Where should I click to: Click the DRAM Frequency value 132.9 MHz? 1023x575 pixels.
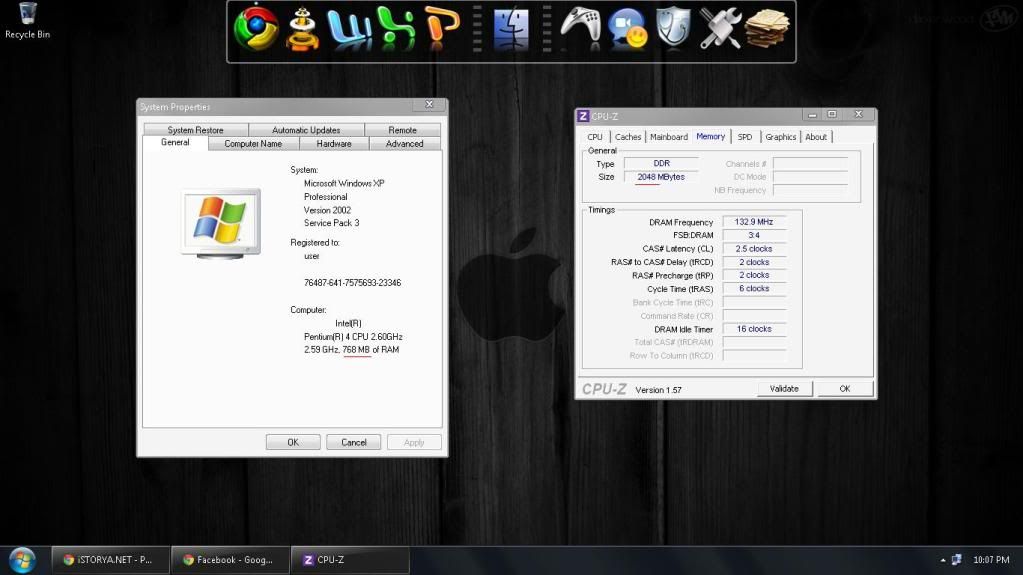coord(754,222)
